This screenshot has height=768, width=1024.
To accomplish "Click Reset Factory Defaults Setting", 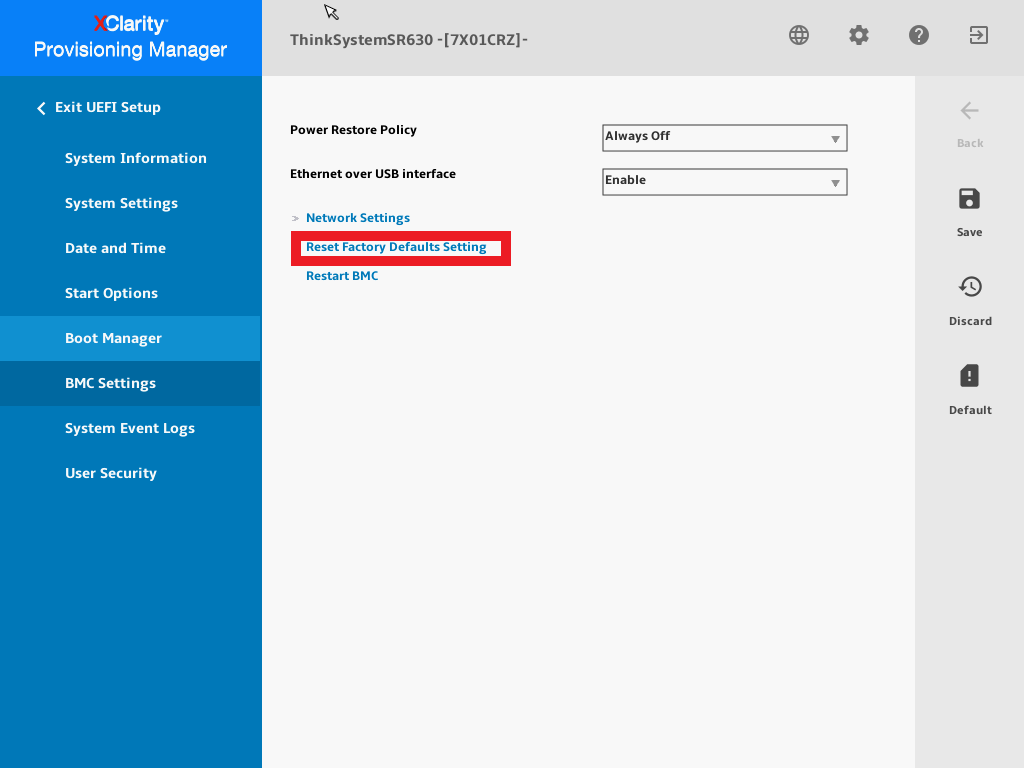I will tap(396, 247).
